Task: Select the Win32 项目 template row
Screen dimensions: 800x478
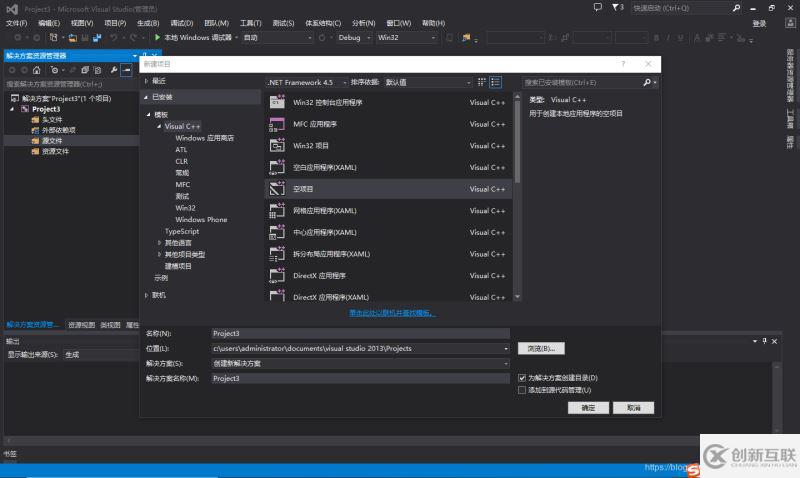Action: (x=388, y=146)
